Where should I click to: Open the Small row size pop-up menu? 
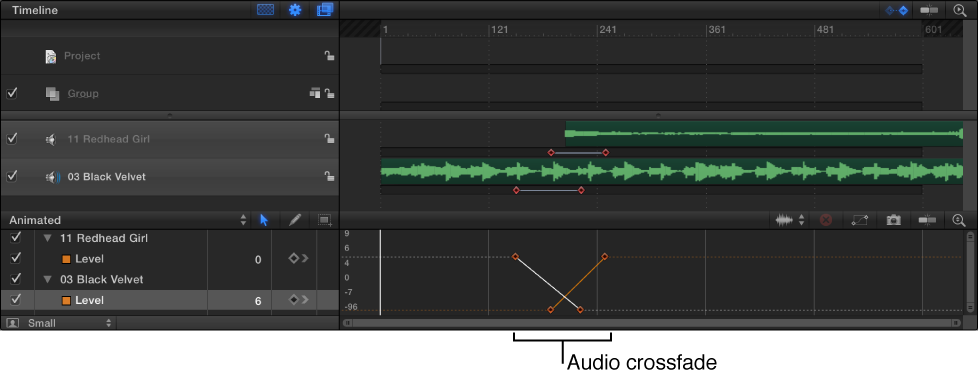(69, 323)
